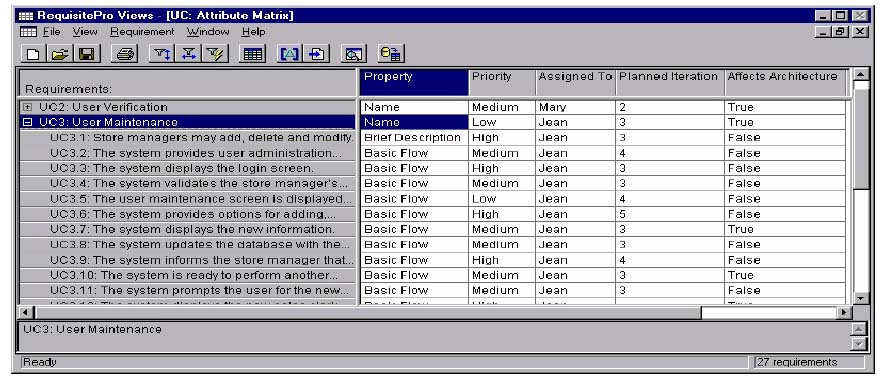
Task: Click the Affects Architecture column header
Action: pos(785,83)
